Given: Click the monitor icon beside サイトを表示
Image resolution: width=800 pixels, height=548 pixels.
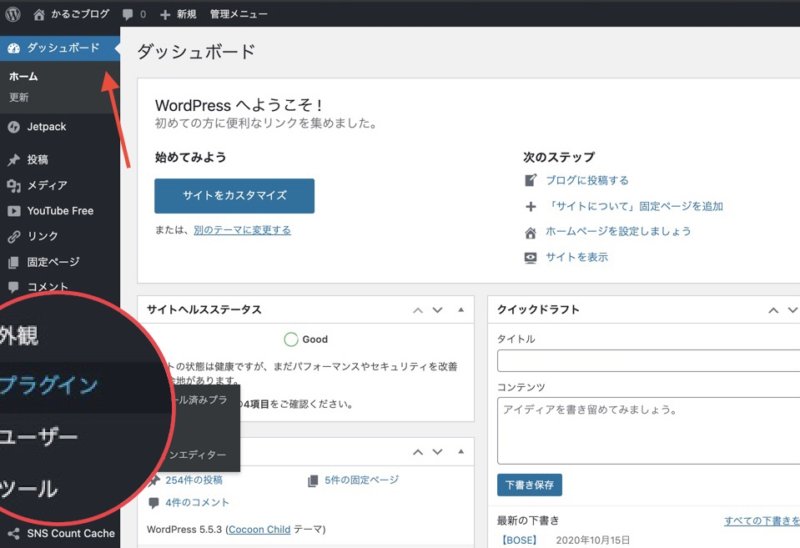Looking at the screenshot, I should [x=531, y=258].
